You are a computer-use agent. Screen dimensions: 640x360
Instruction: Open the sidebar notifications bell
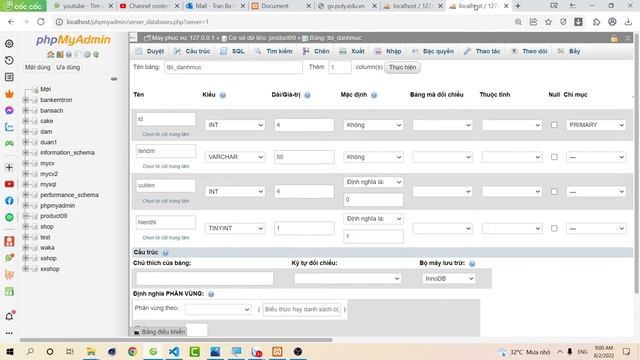(9, 316)
